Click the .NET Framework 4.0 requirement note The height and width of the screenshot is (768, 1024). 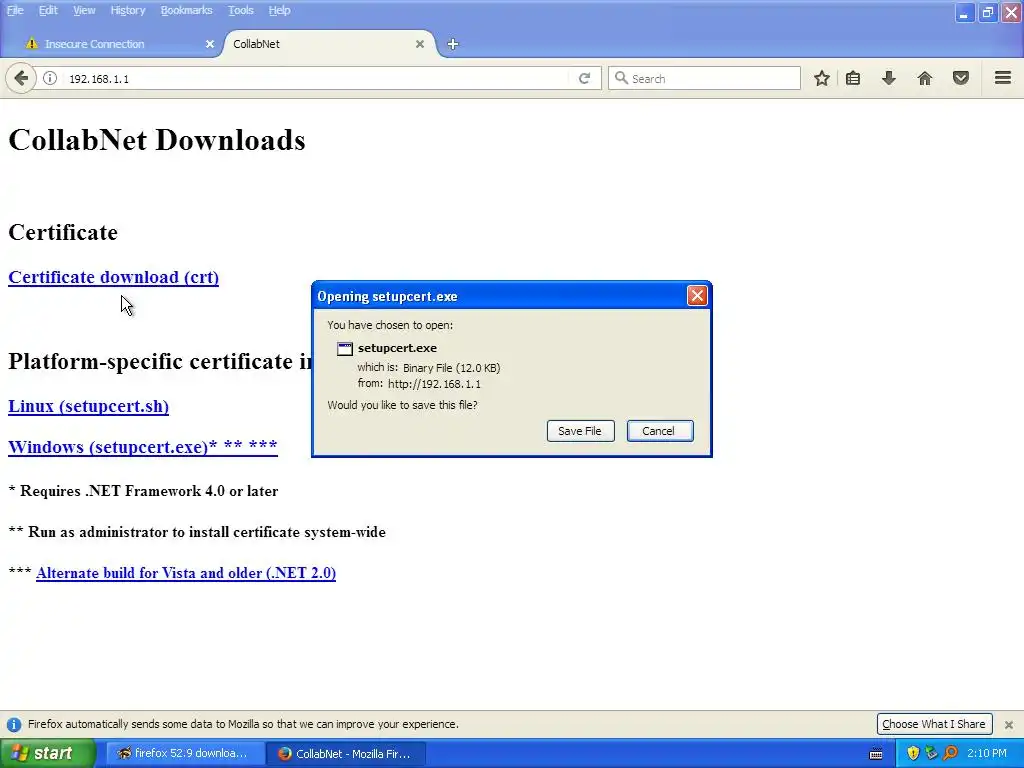[x=143, y=491]
